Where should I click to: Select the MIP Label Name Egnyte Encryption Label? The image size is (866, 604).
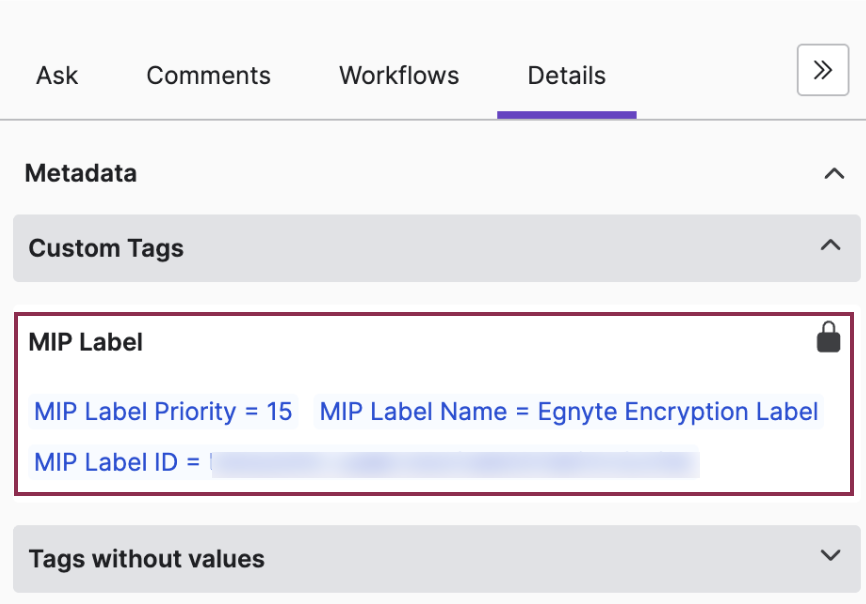[x=569, y=411]
